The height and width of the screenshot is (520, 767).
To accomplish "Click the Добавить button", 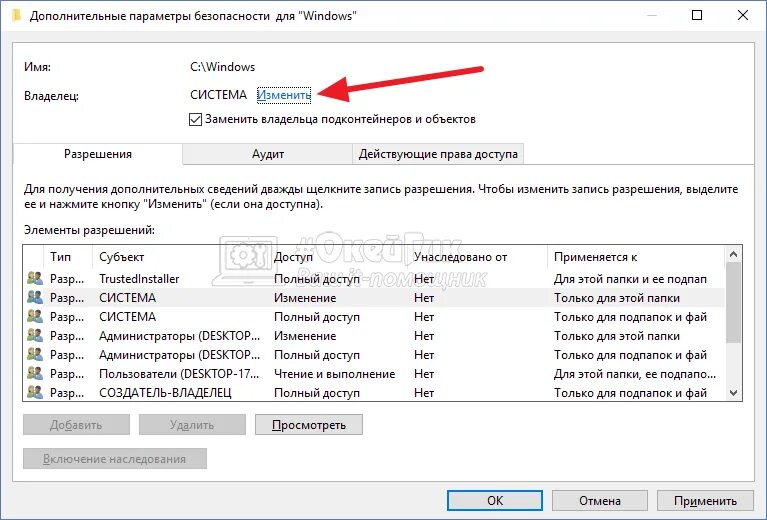I will pos(76,425).
